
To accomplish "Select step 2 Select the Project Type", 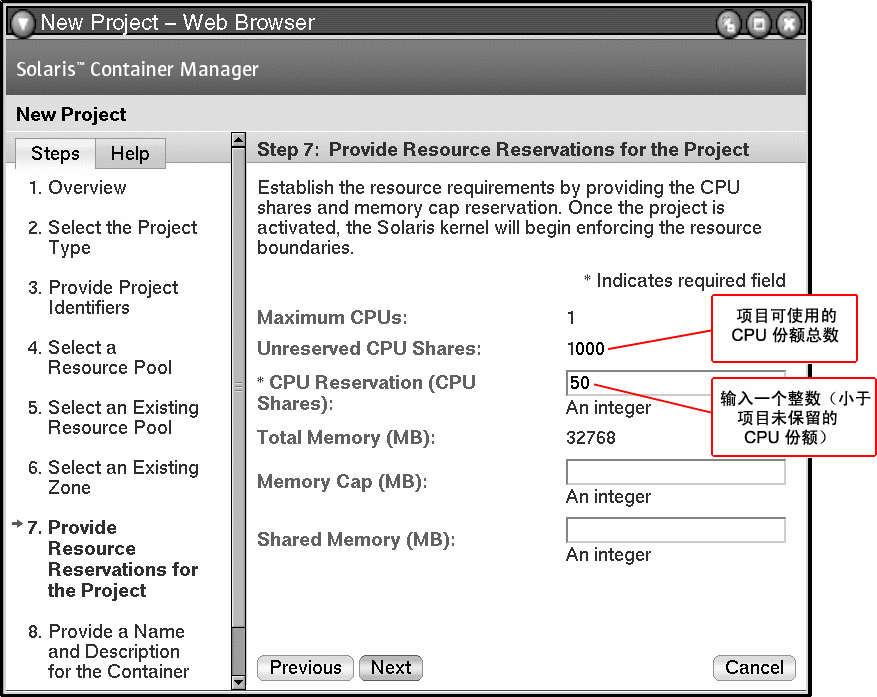I will pyautogui.click(x=112, y=237).
